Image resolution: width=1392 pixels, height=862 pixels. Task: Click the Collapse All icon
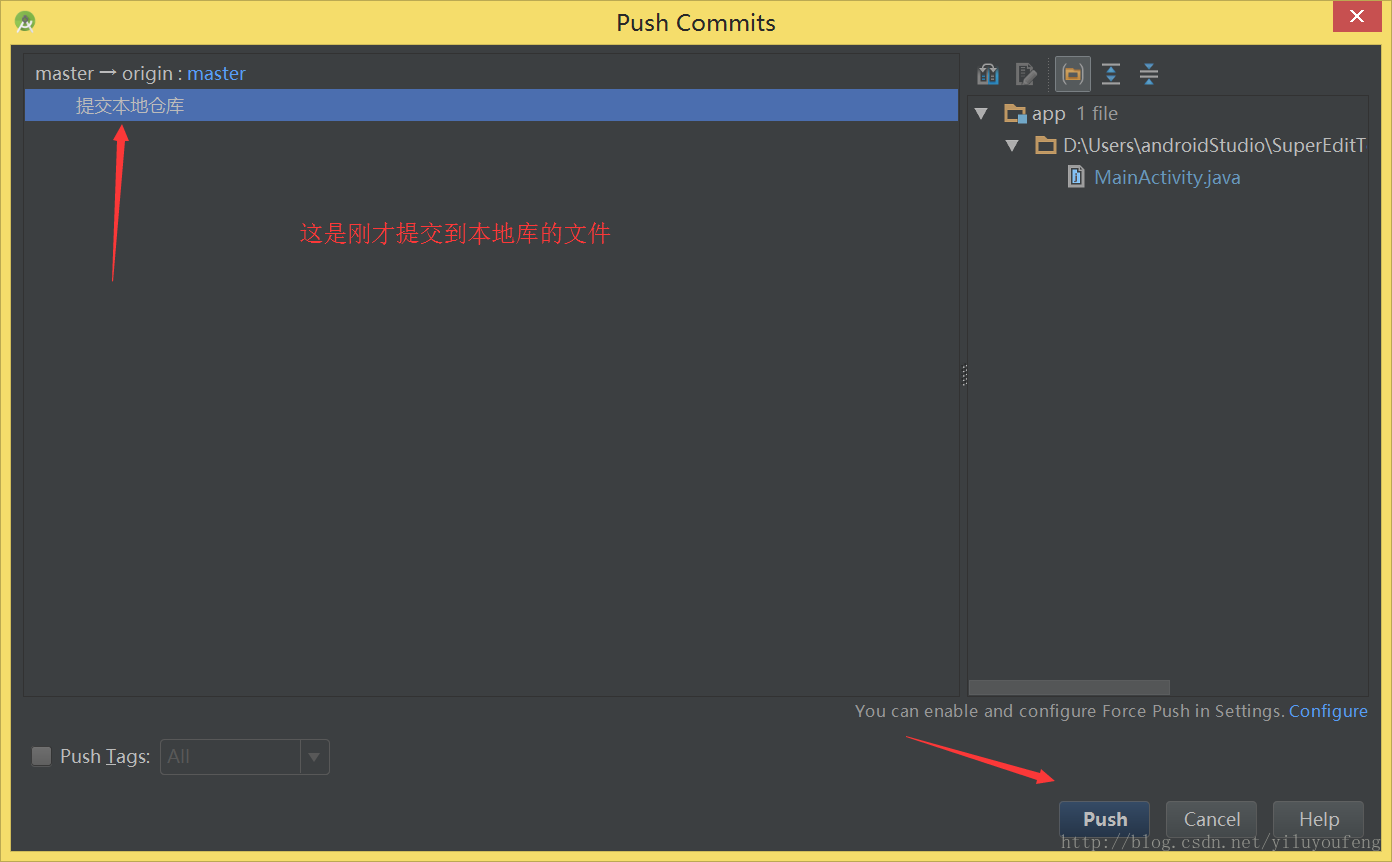(x=1149, y=74)
